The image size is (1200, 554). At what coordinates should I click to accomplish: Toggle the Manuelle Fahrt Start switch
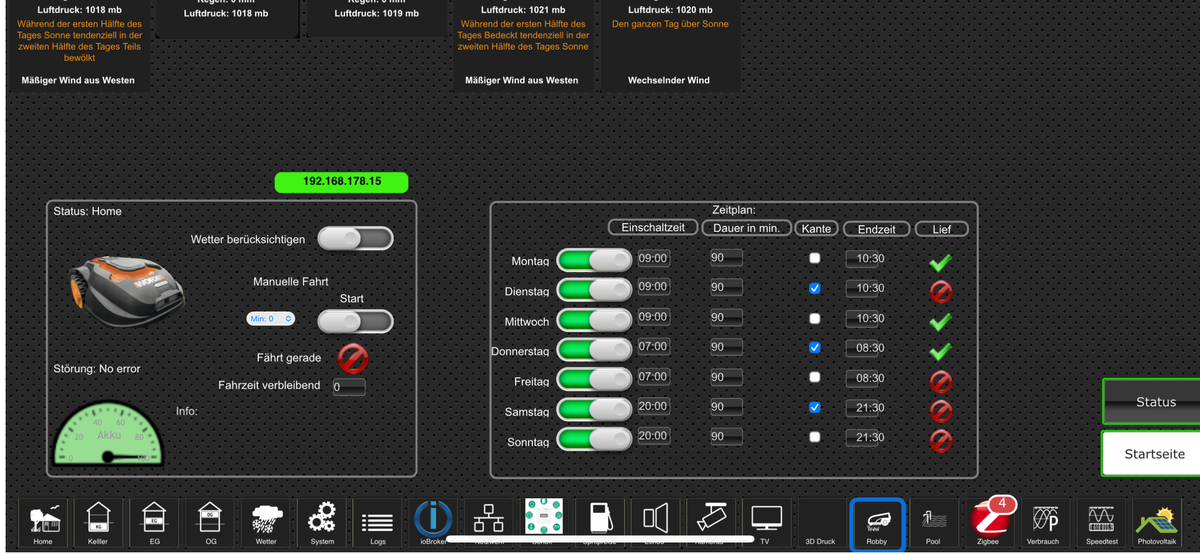pyautogui.click(x=355, y=321)
